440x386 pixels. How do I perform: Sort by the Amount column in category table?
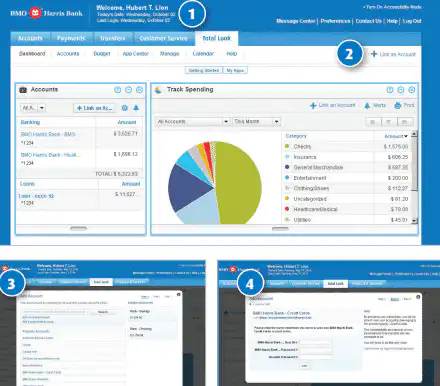point(396,136)
